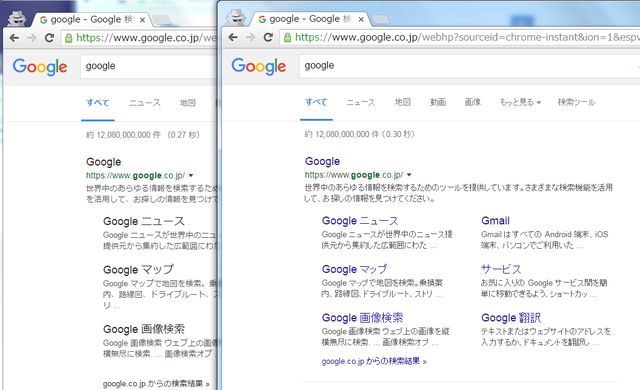Expand もっと見る dropdown in right window
The image size is (640, 390).
[520, 102]
